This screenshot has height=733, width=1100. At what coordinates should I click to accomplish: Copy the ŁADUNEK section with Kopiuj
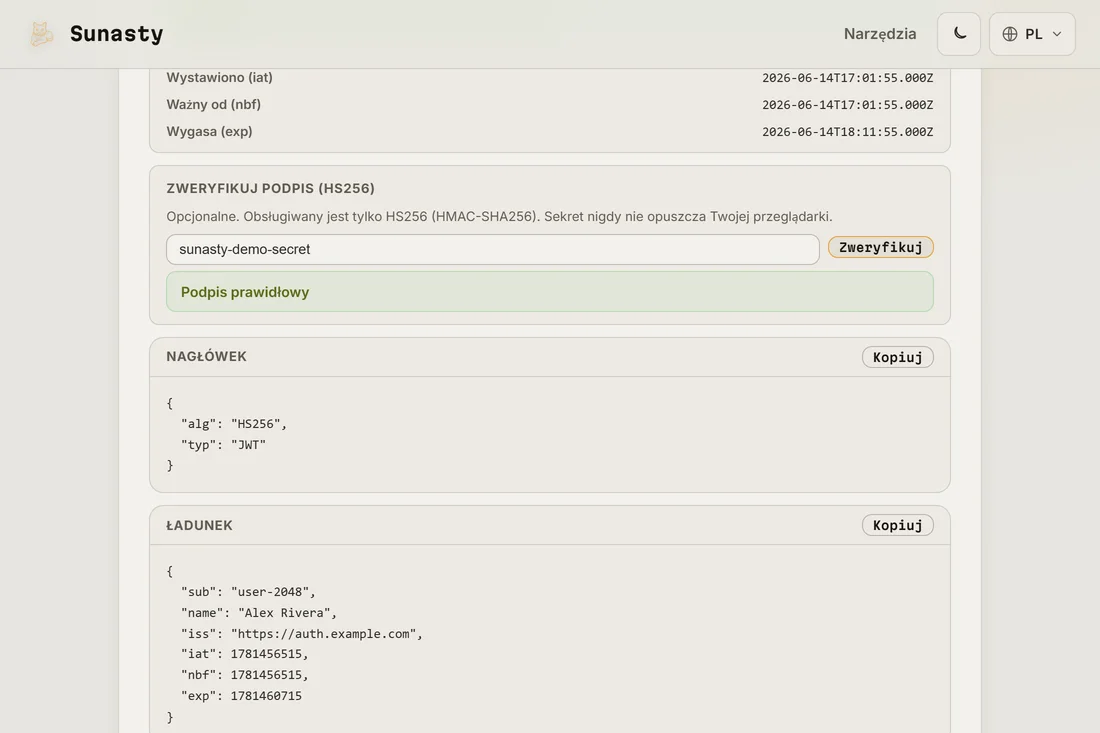(x=897, y=525)
